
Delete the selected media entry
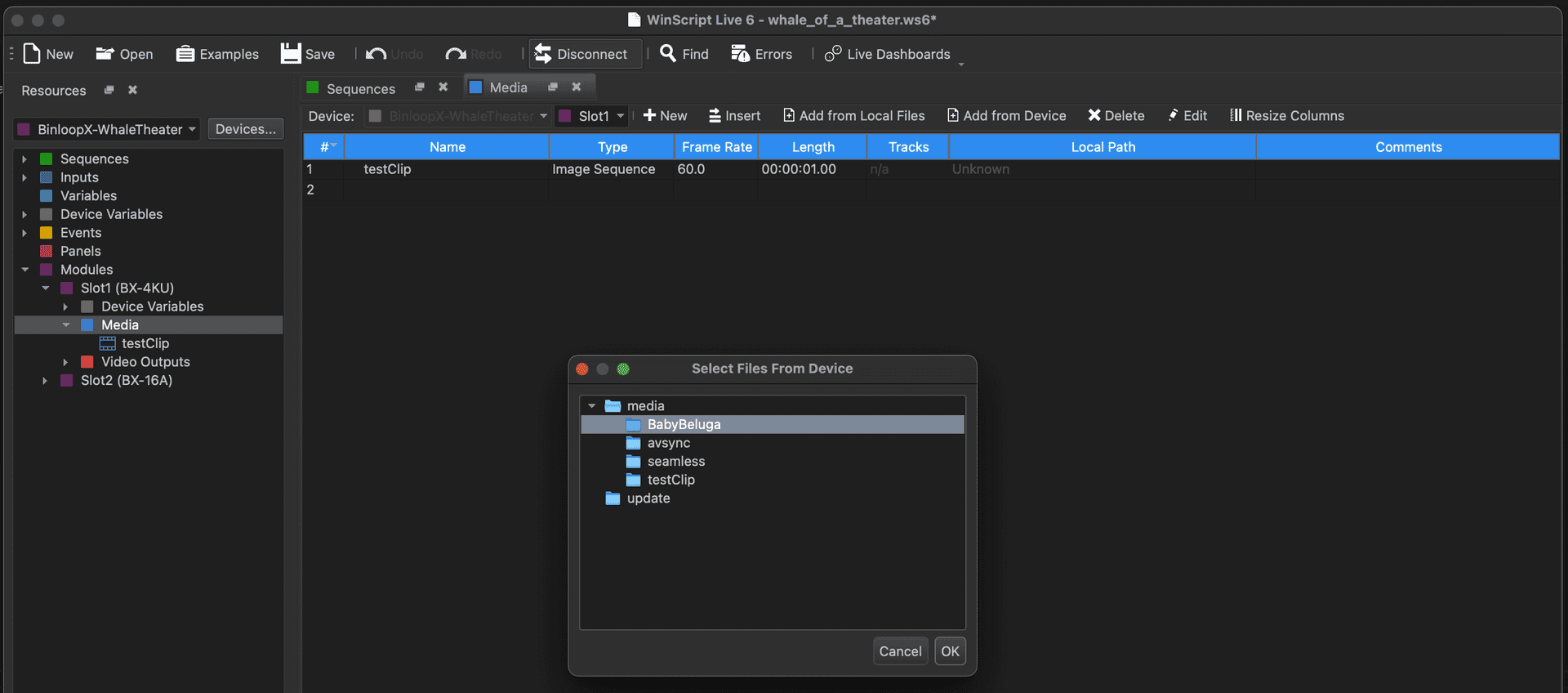pos(1116,116)
